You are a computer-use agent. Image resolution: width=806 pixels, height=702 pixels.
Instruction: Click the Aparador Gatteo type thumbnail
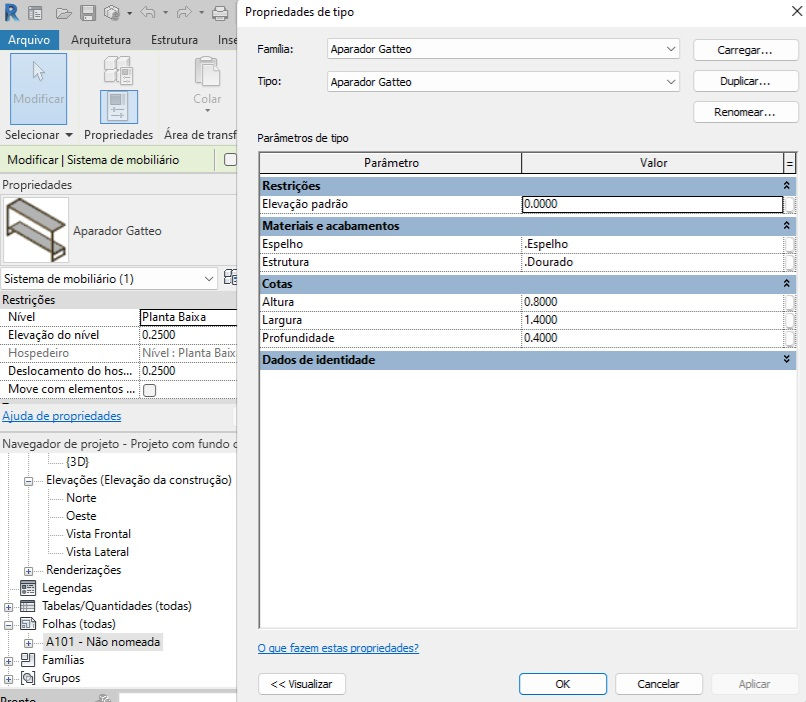pos(35,230)
